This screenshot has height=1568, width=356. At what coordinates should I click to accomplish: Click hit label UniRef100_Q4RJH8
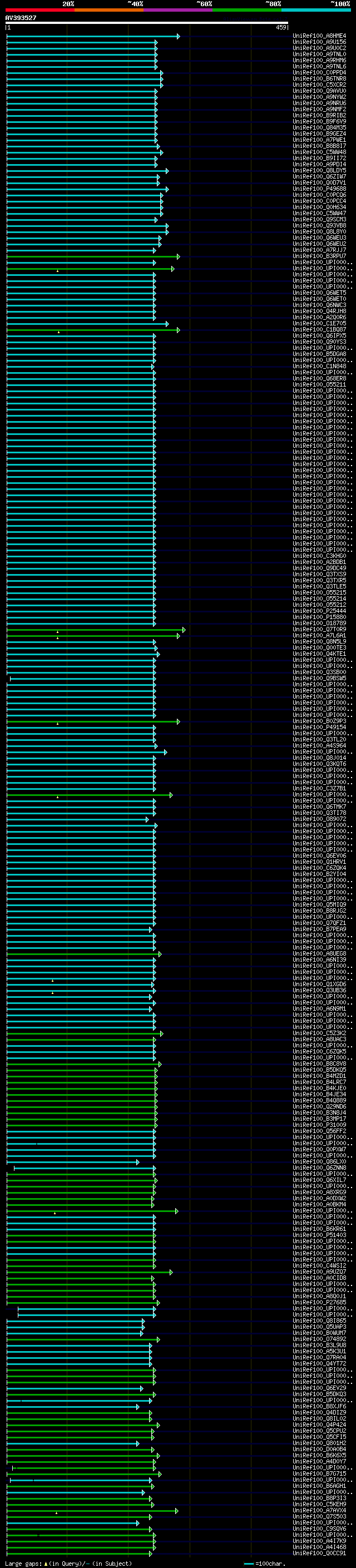point(319,311)
